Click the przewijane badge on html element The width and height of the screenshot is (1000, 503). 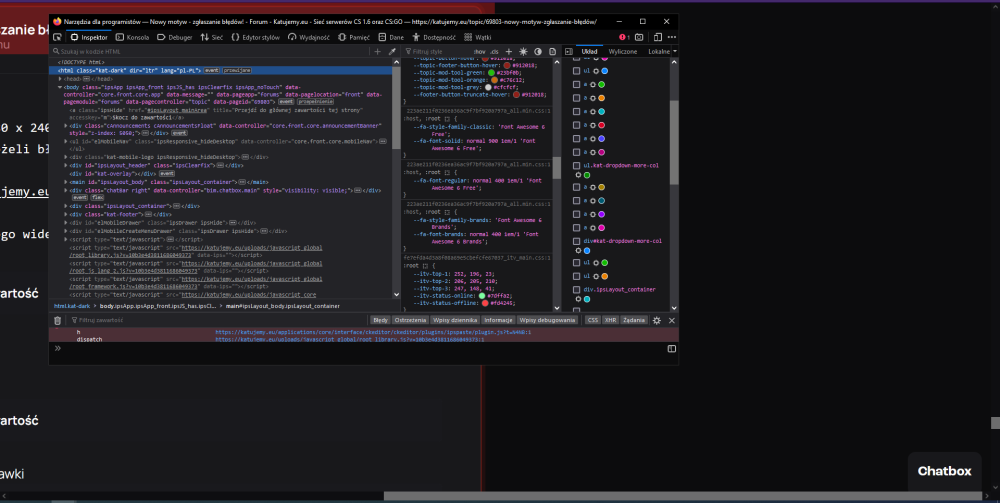pos(237,71)
